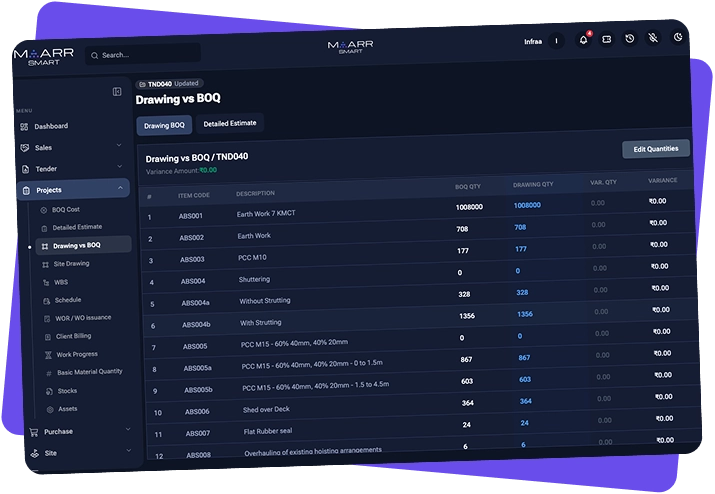Viewport: 715px width, 494px height.
Task: Click the Edit Quantities button
Action: click(x=656, y=149)
